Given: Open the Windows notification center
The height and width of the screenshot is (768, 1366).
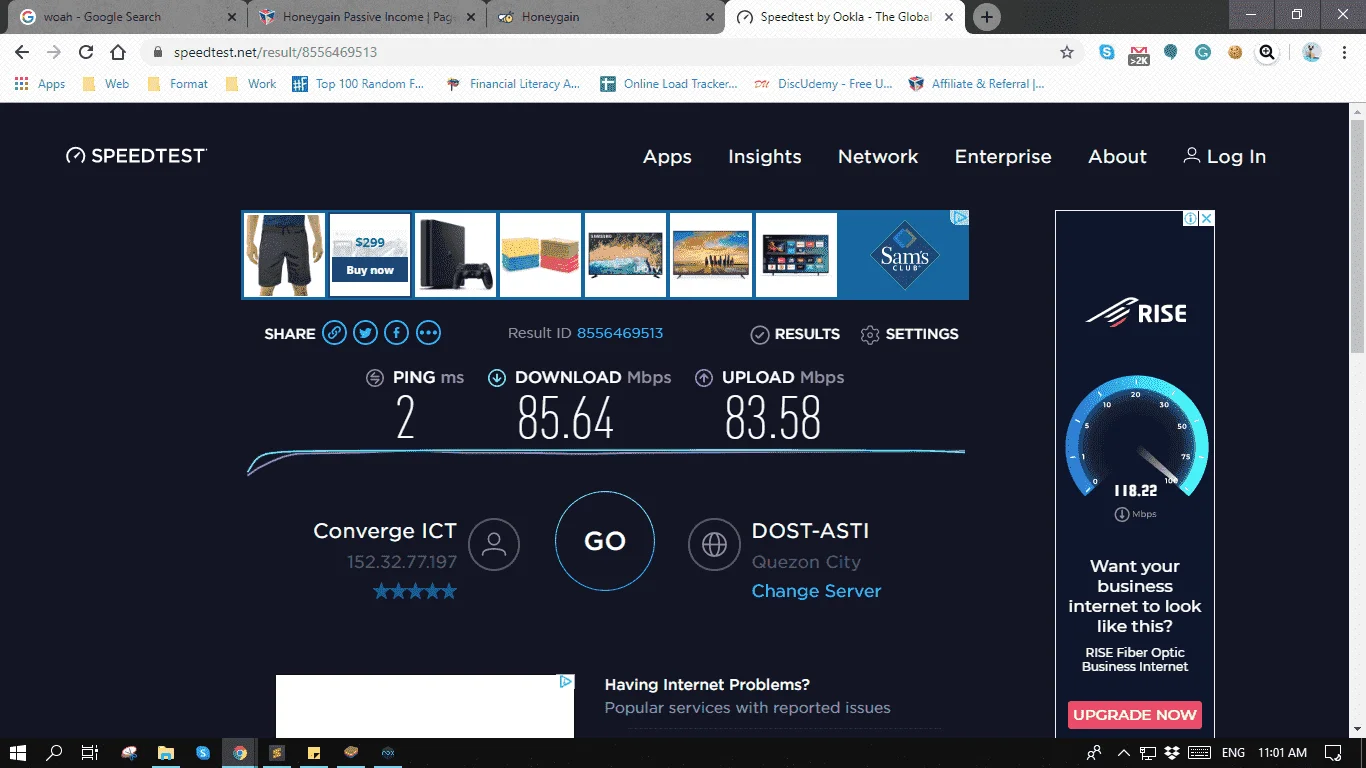Looking at the screenshot, I should point(1332,752).
